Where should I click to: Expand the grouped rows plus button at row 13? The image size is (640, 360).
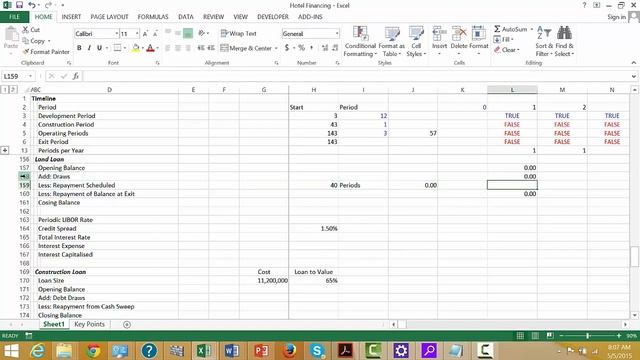tap(5, 151)
